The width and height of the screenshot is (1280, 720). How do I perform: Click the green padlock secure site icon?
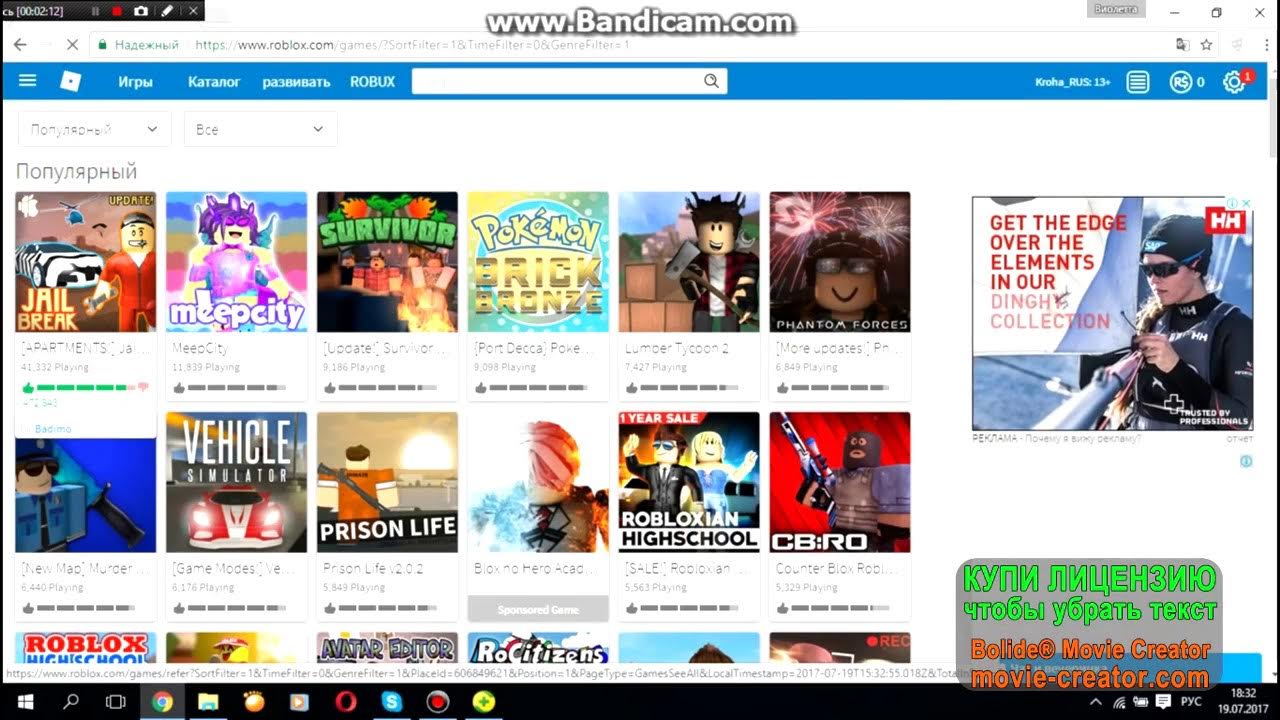102,45
